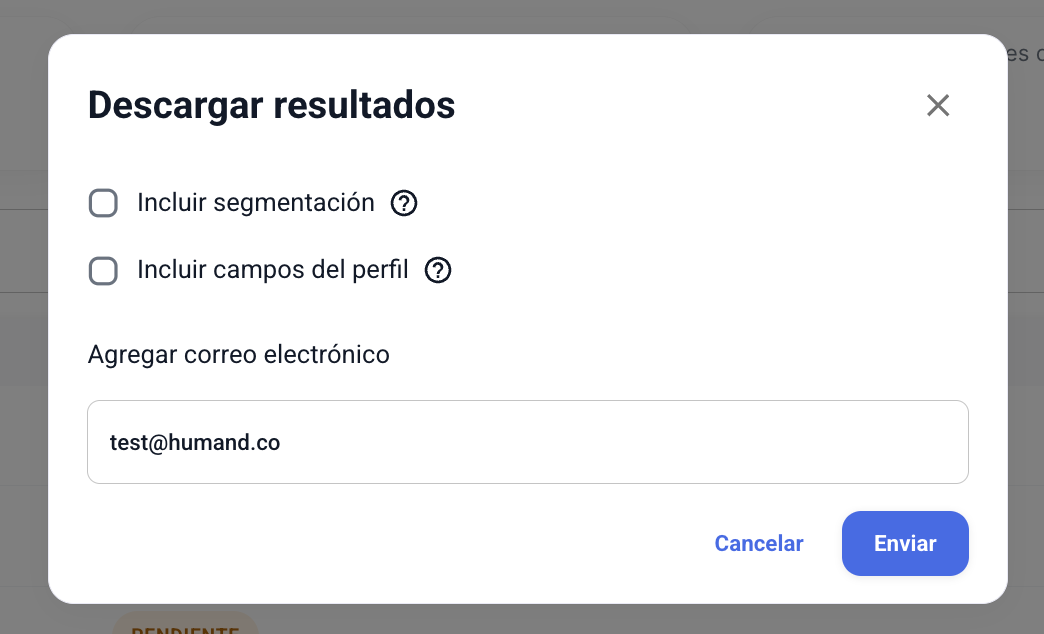The image size is (1044, 634).
Task: Click the dimmed area below the Enviar button
Action: click(905, 620)
